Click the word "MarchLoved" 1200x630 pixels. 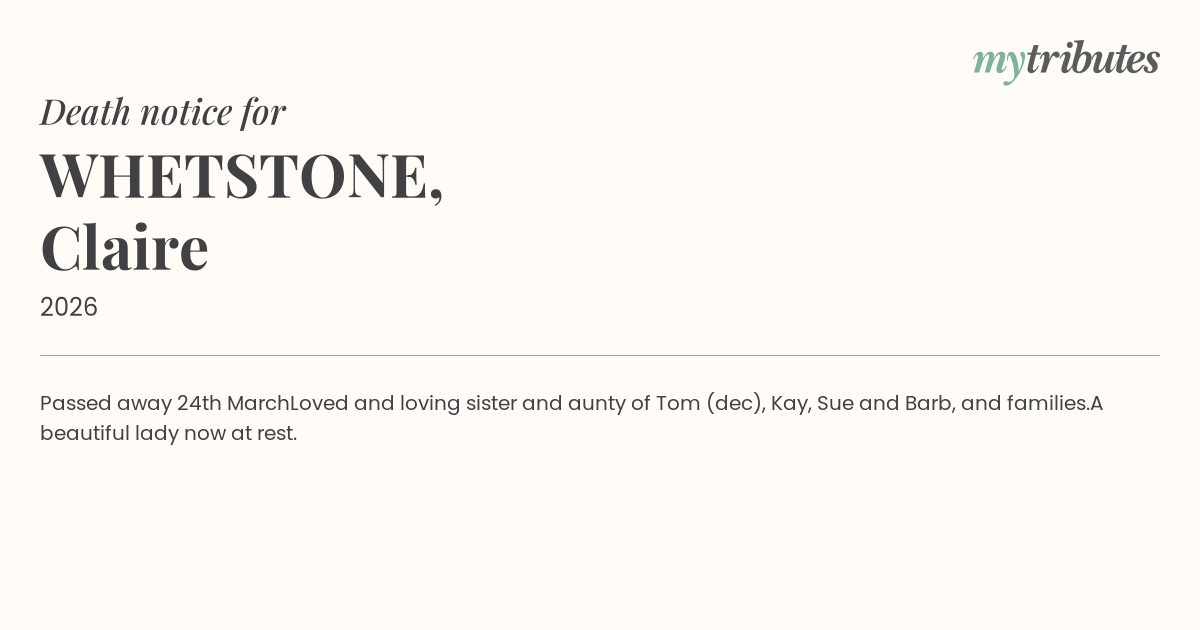(x=287, y=404)
